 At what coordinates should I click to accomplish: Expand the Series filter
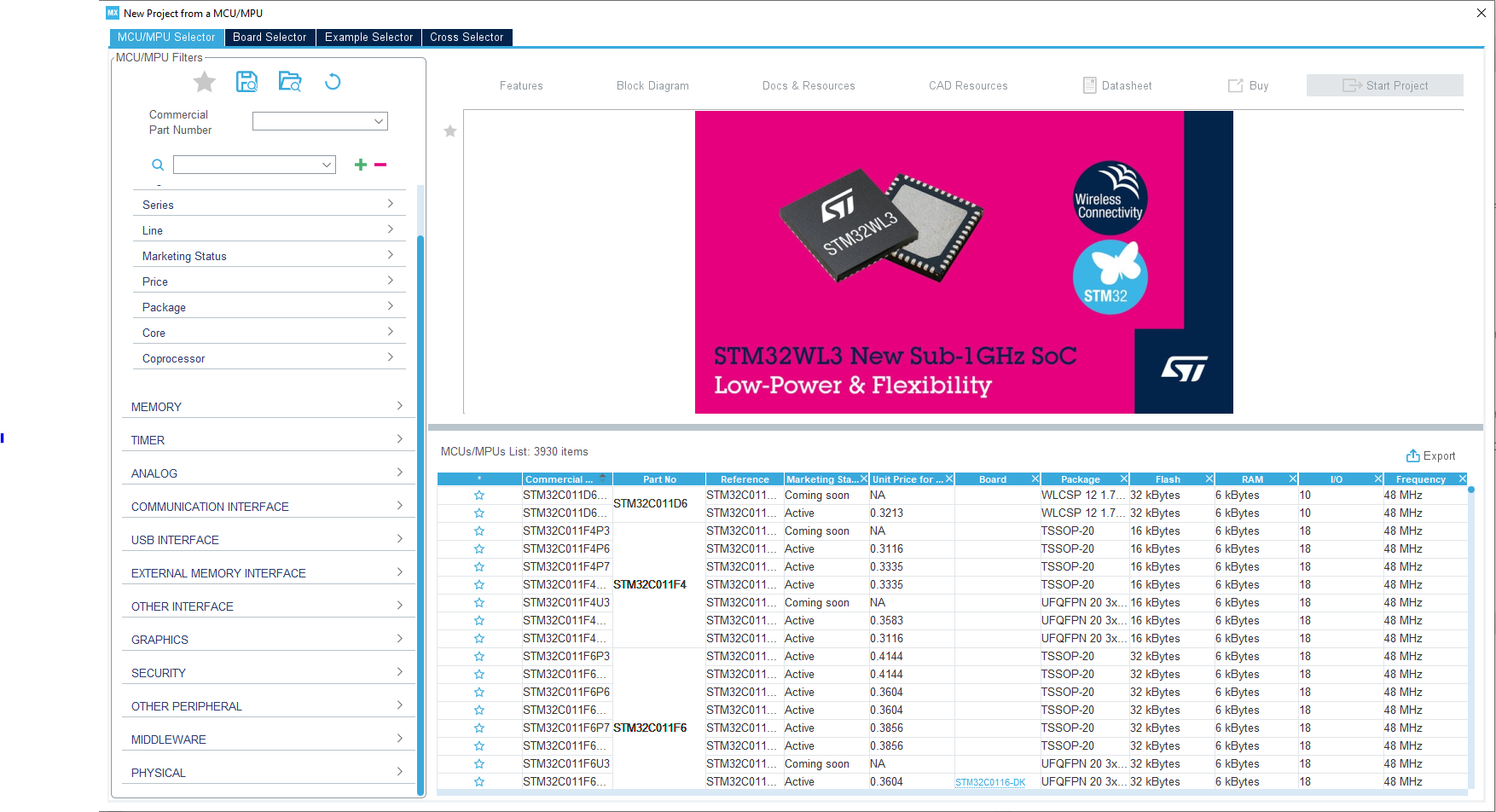(x=268, y=205)
